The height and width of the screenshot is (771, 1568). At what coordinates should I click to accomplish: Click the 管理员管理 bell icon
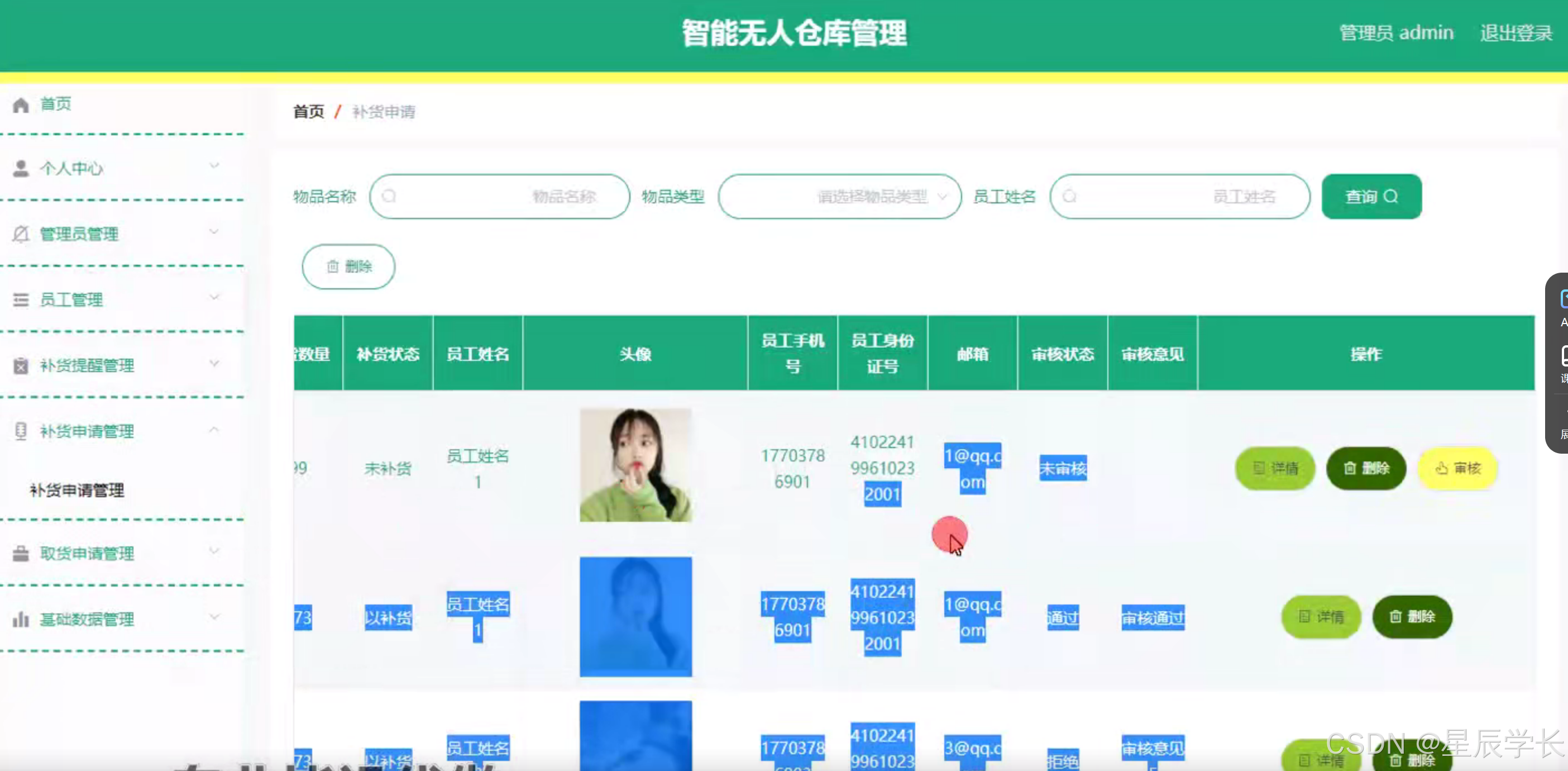[x=21, y=234]
